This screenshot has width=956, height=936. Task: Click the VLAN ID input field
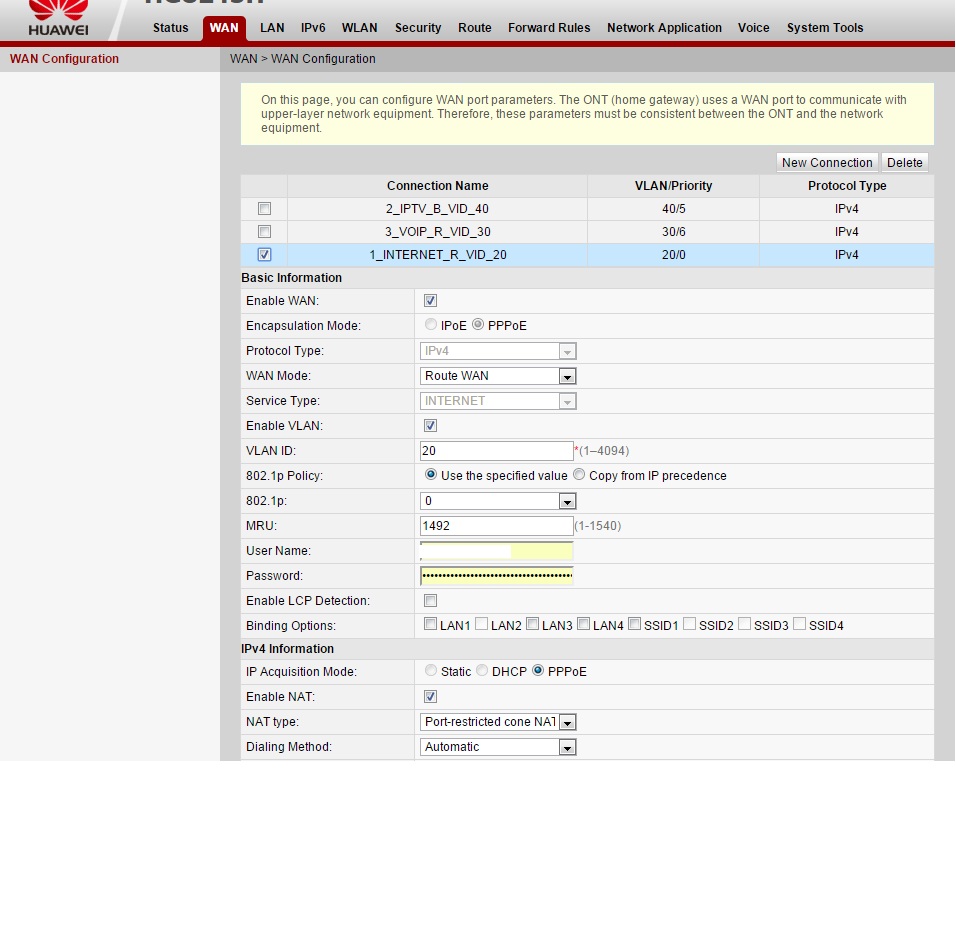click(496, 451)
